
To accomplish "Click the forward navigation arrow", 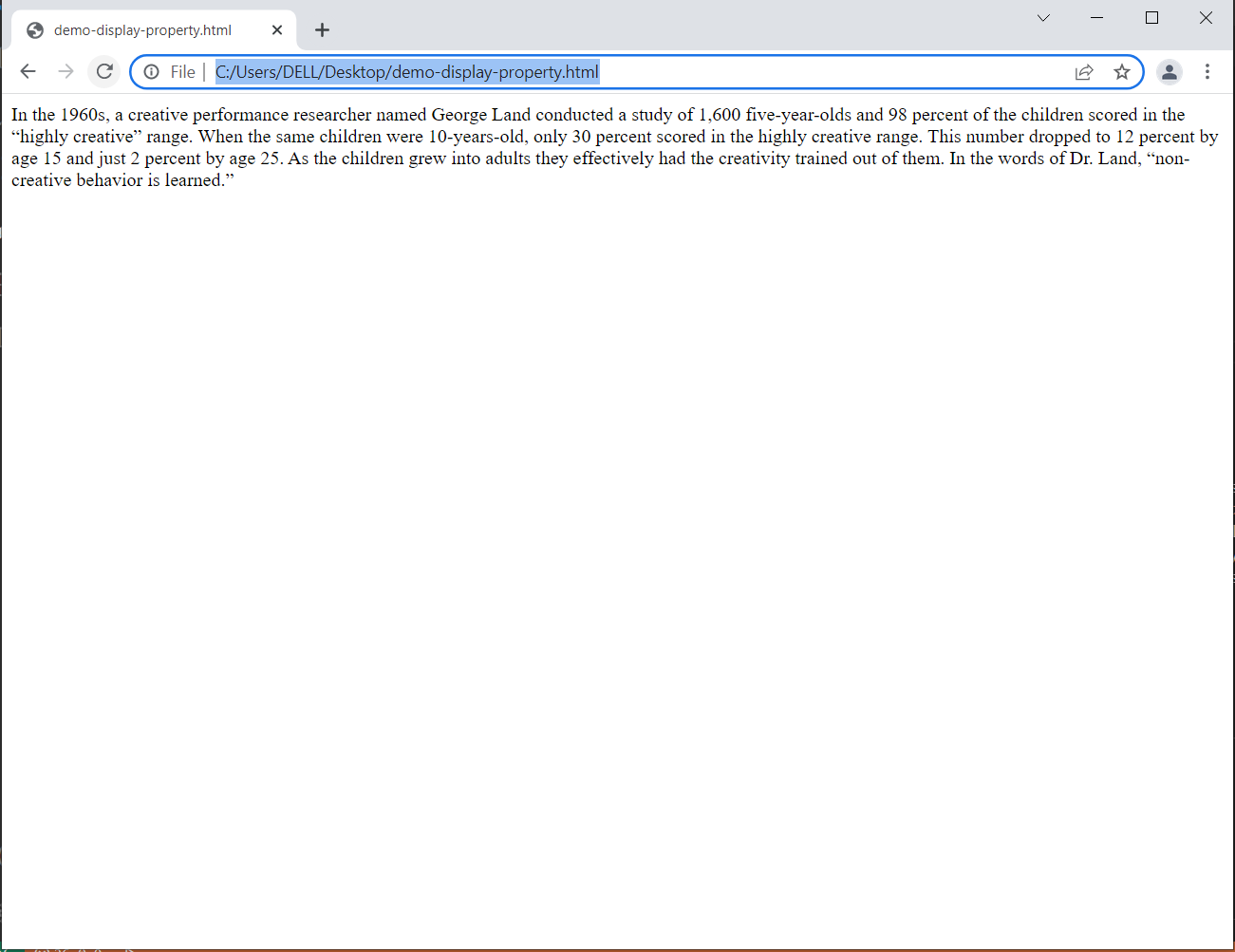I will tap(65, 71).
